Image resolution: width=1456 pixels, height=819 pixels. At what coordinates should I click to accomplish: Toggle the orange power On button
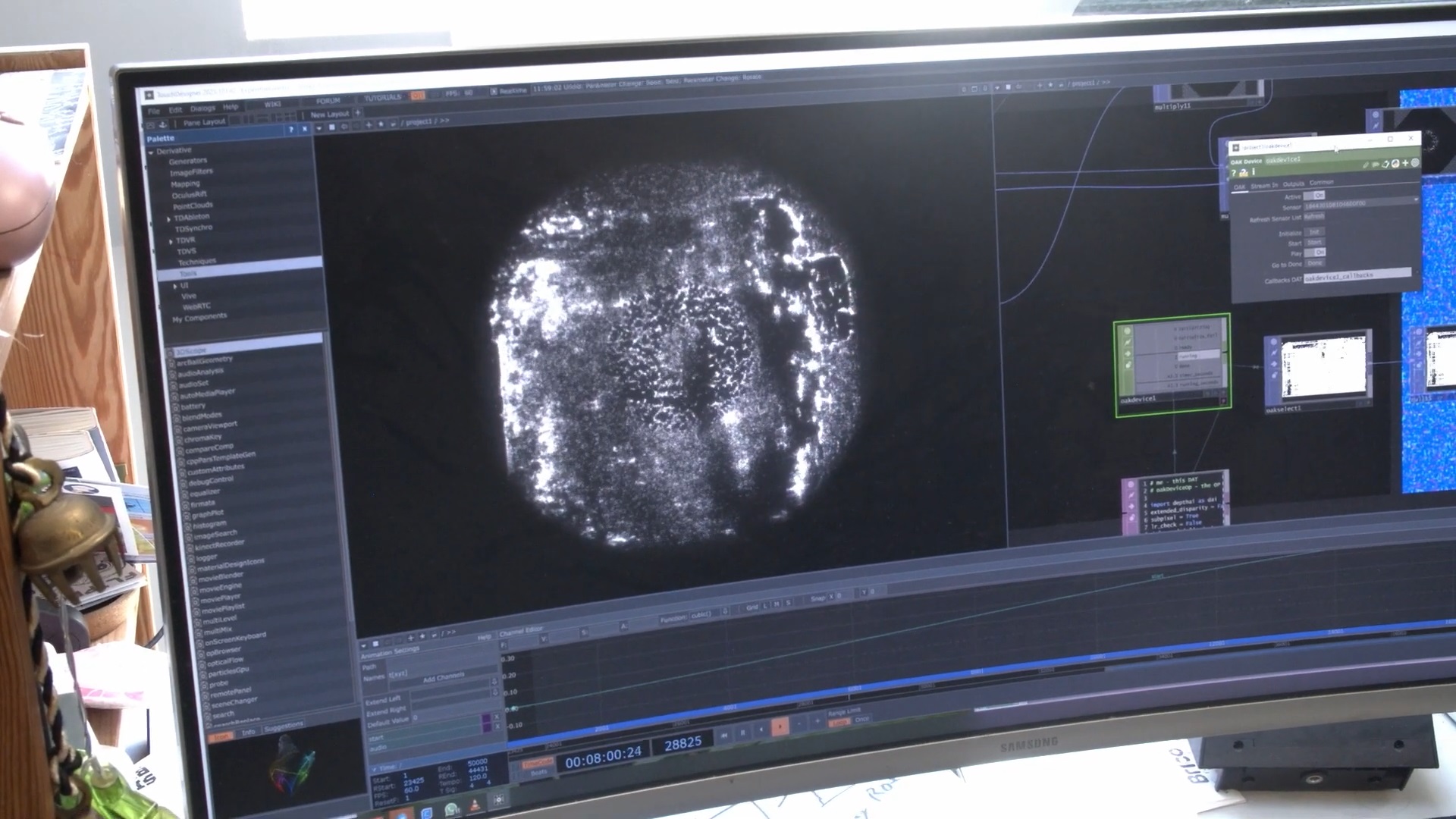[417, 96]
